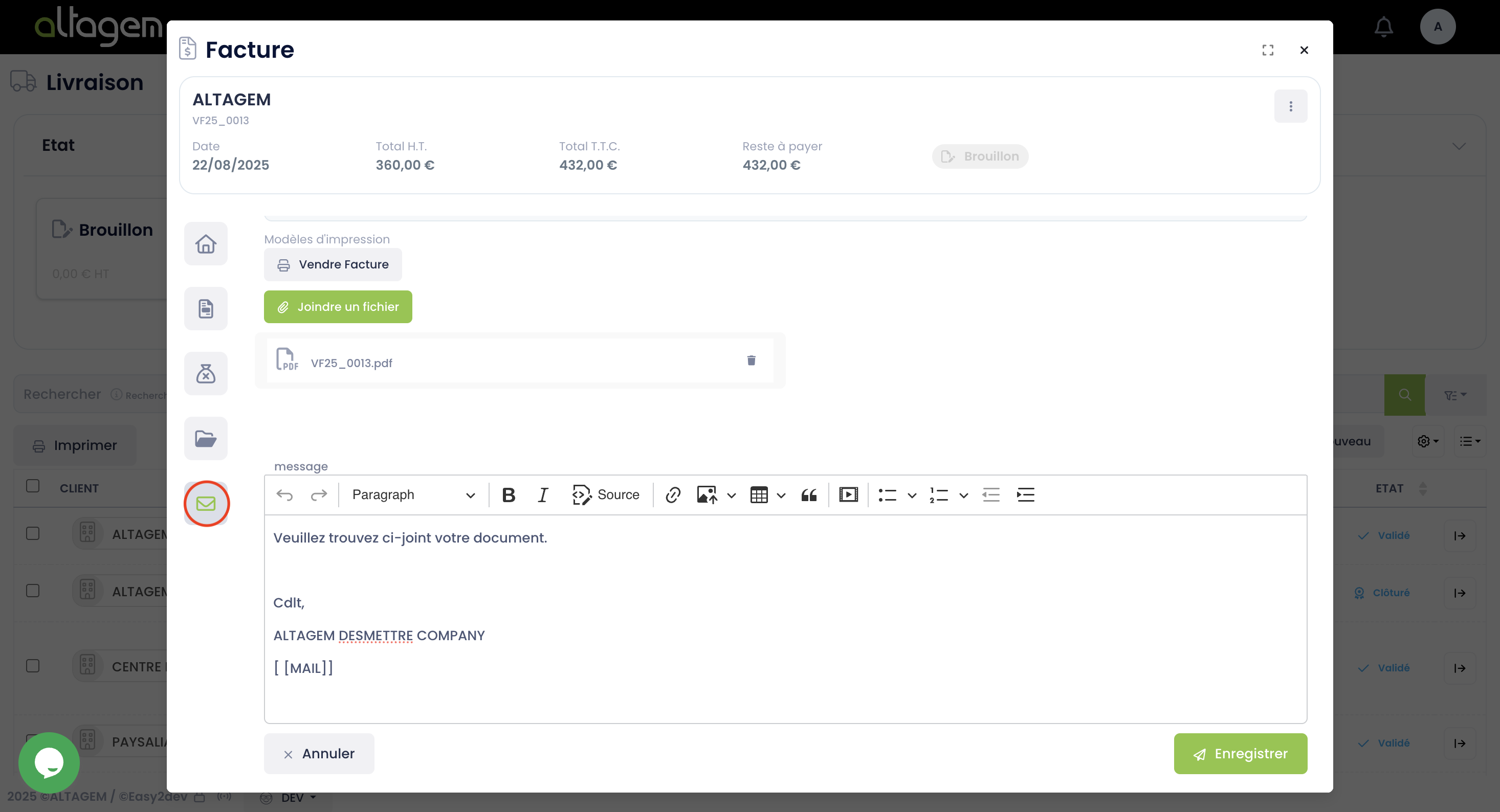
Task: Switch editor to Source view
Action: 606,495
